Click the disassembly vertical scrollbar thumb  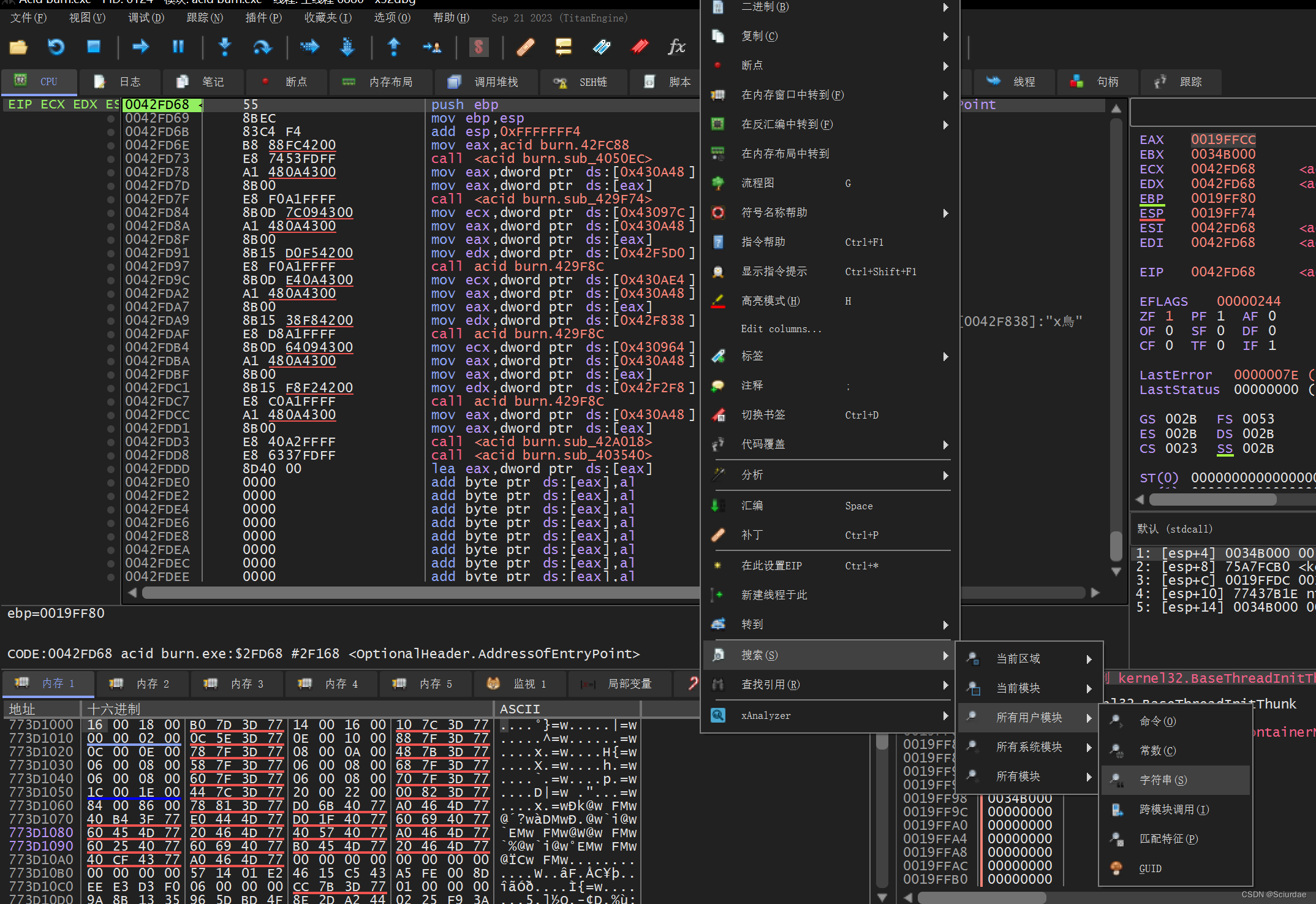point(1116,545)
